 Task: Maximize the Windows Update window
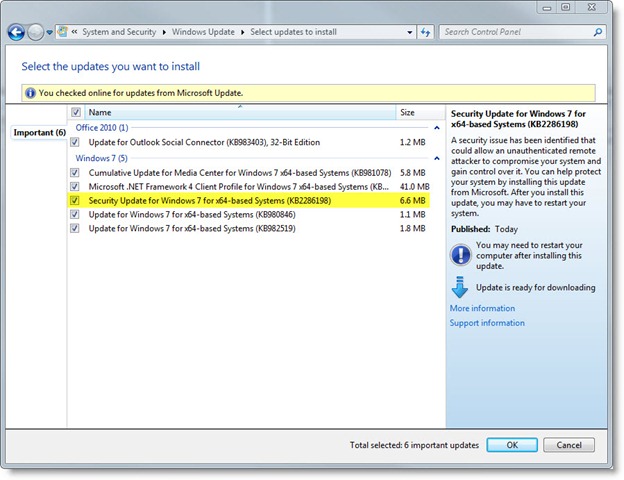pyautogui.click(x=565, y=8)
